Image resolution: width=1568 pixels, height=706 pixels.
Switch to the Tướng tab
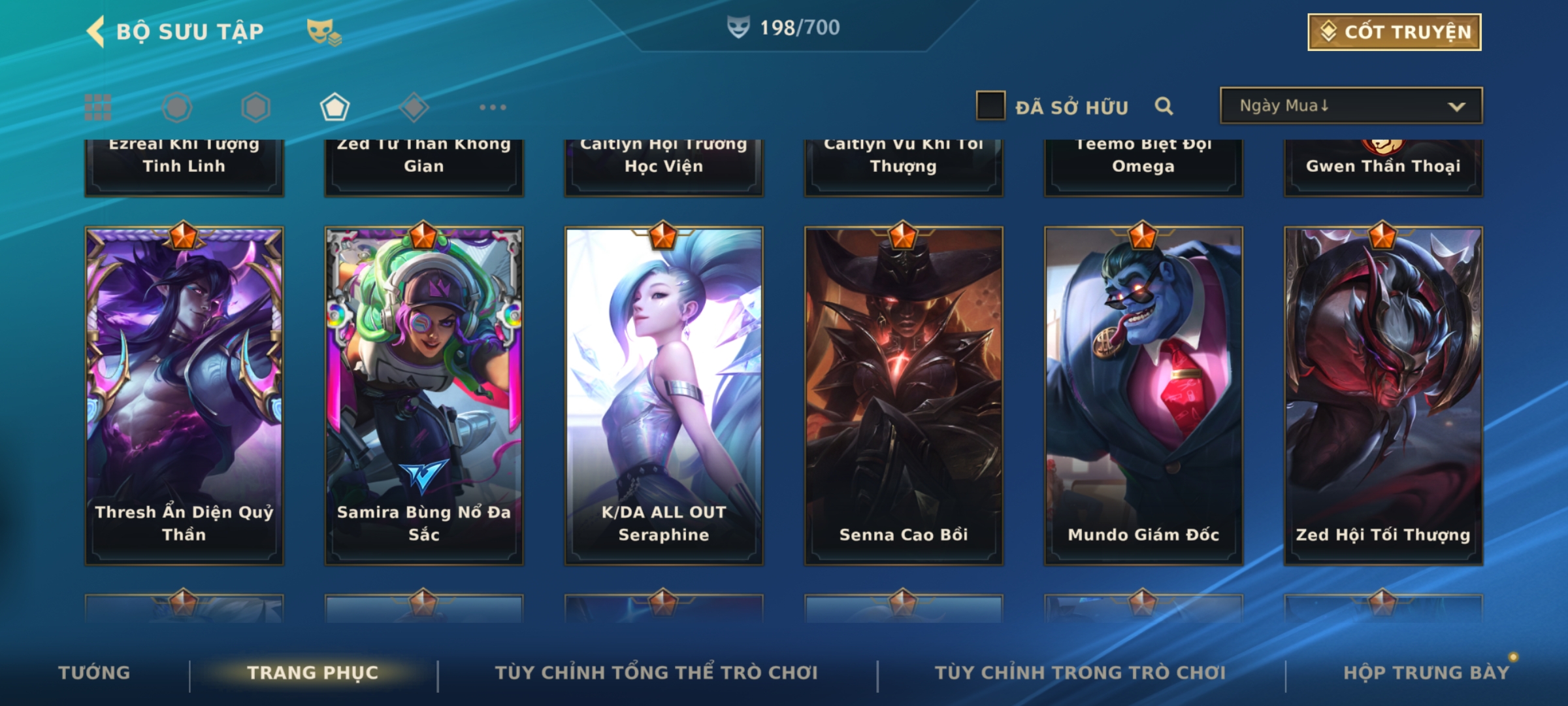[x=95, y=673]
